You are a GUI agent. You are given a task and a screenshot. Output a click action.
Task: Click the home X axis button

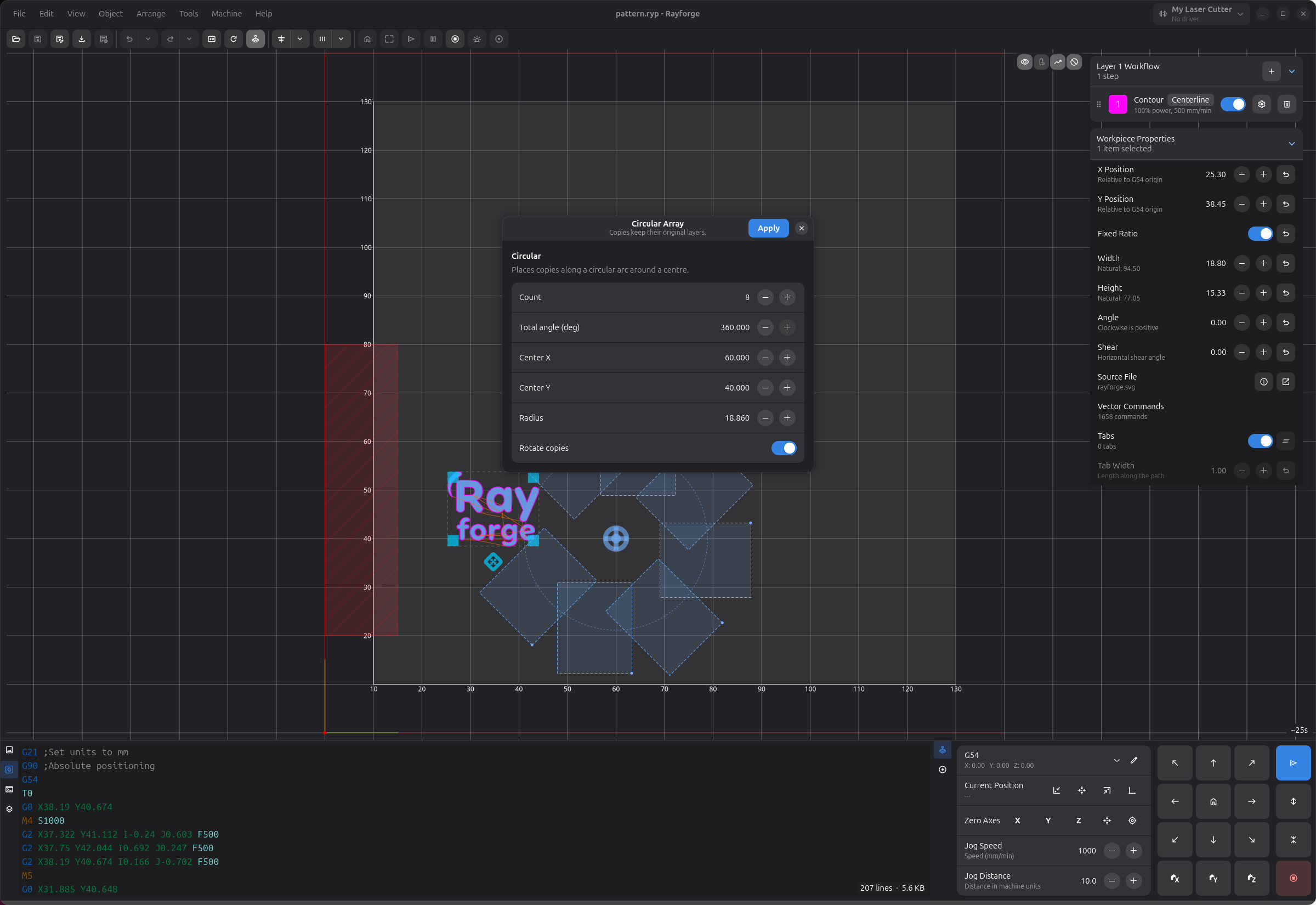[1175, 878]
